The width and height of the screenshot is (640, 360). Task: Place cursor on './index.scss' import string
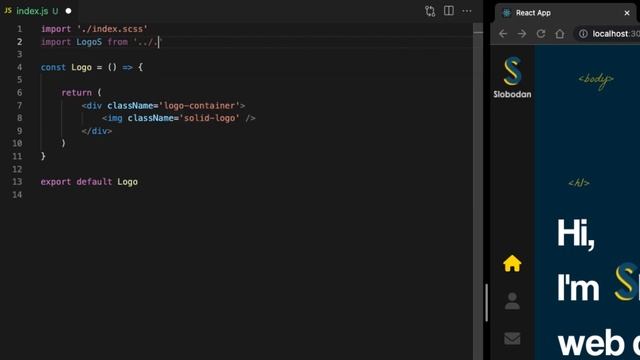point(112,29)
